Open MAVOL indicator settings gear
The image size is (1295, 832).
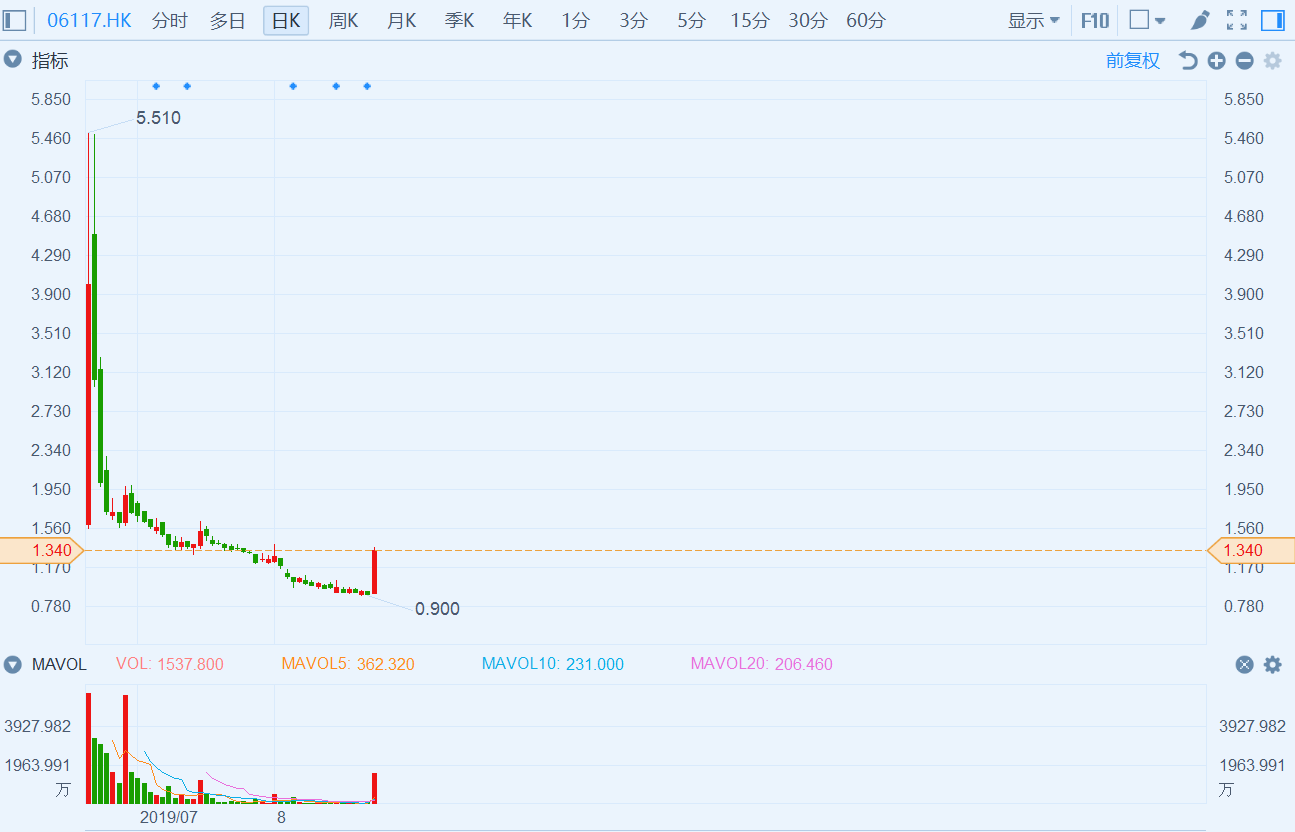tap(1272, 664)
